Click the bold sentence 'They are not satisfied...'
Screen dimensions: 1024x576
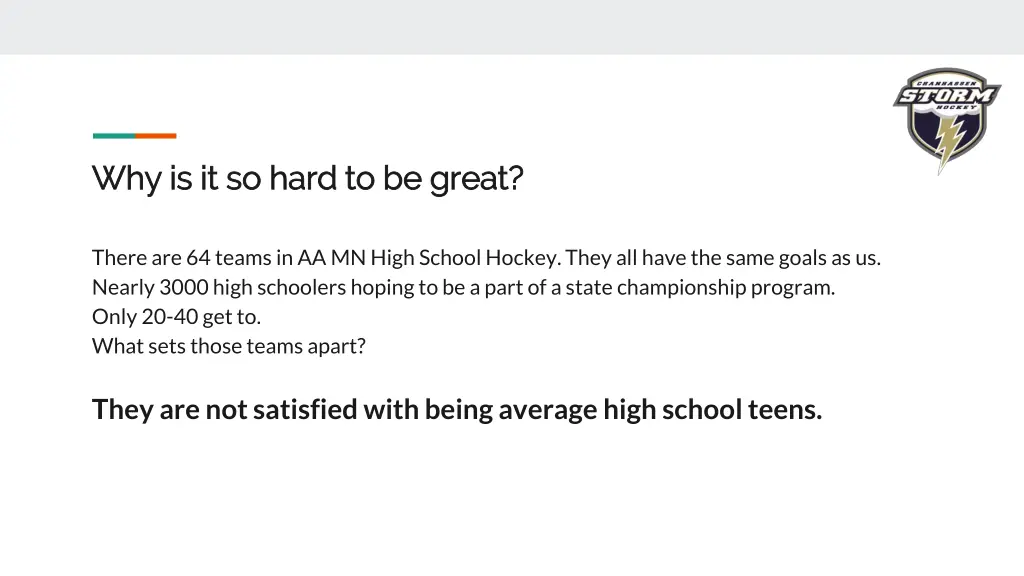click(457, 410)
